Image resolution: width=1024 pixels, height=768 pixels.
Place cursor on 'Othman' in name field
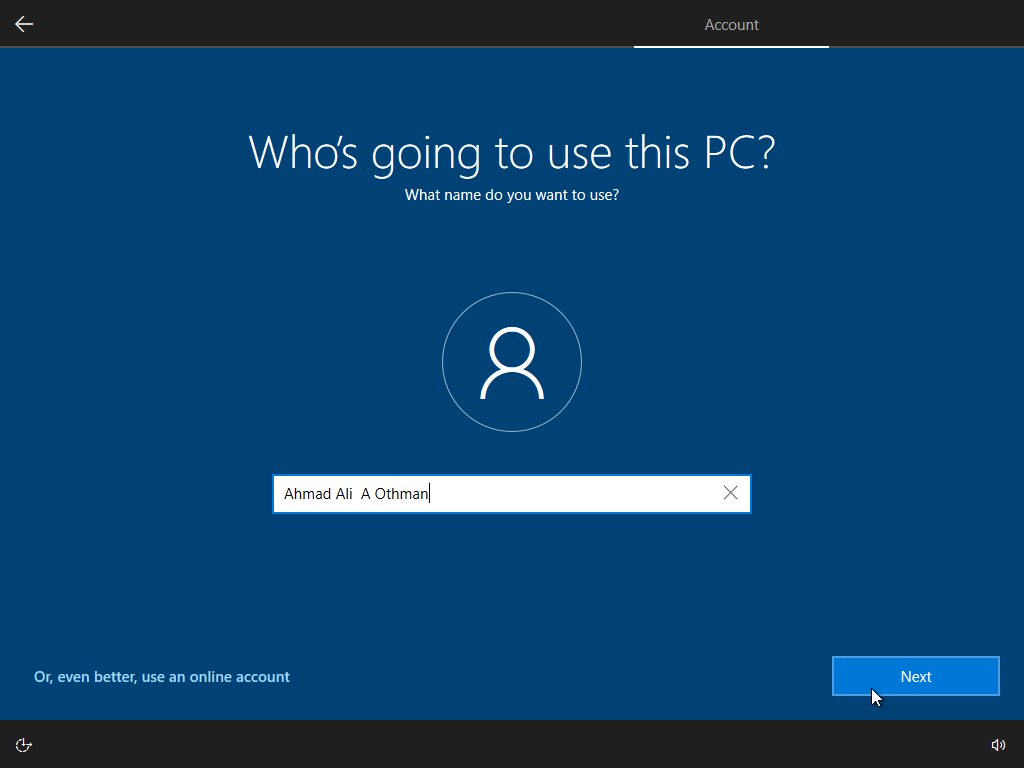click(402, 494)
